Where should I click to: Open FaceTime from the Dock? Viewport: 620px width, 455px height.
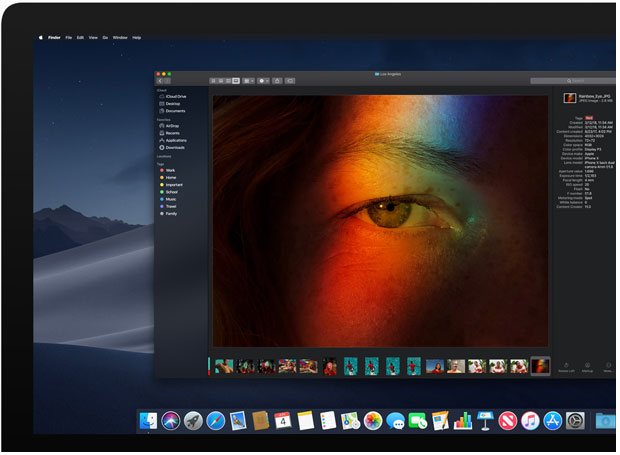(418, 421)
